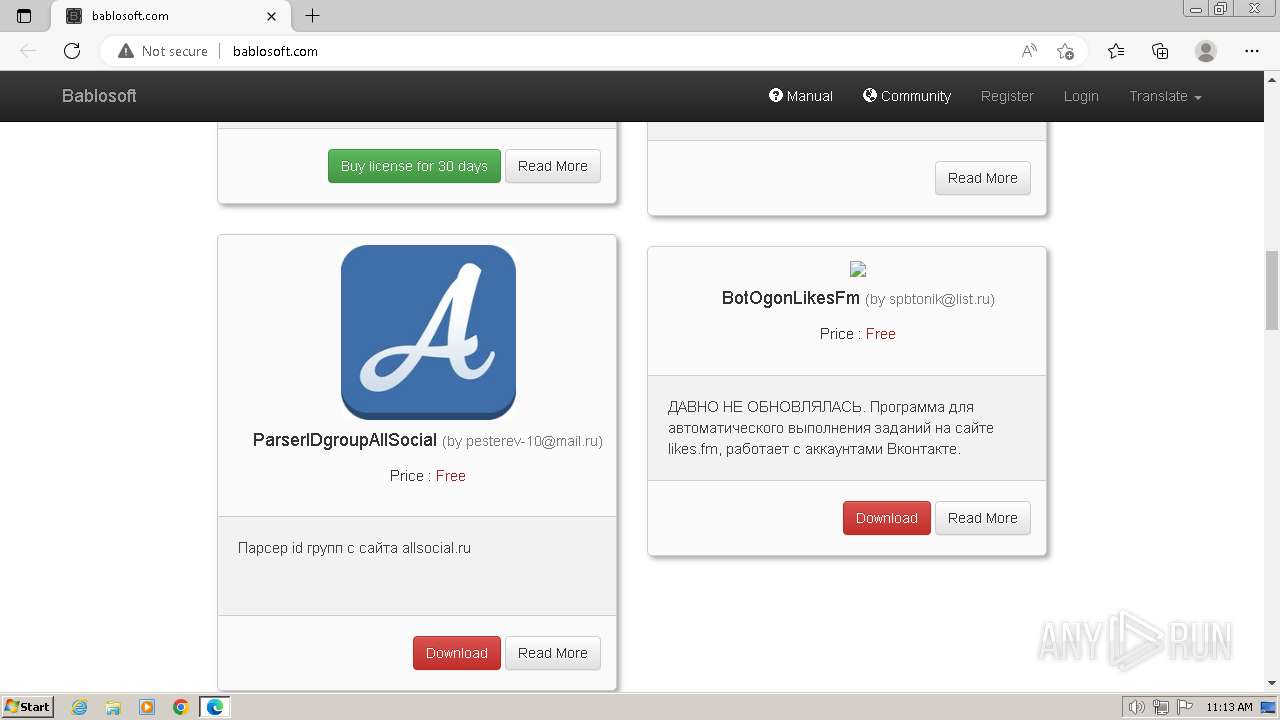Viewport: 1280px width, 720px height.
Task: Open the Action Center flag icon
Action: (x=1184, y=707)
